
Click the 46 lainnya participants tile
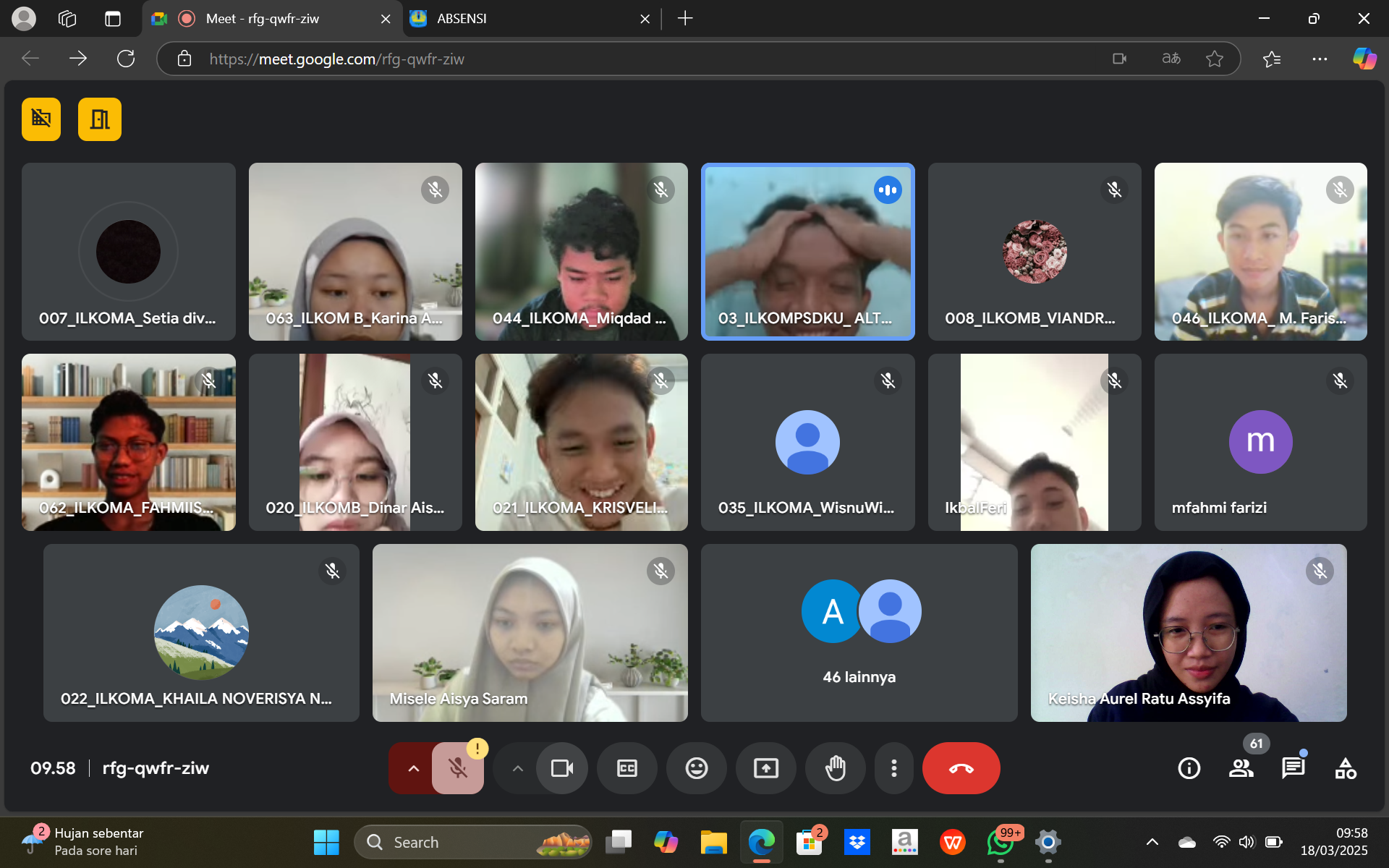click(x=859, y=633)
